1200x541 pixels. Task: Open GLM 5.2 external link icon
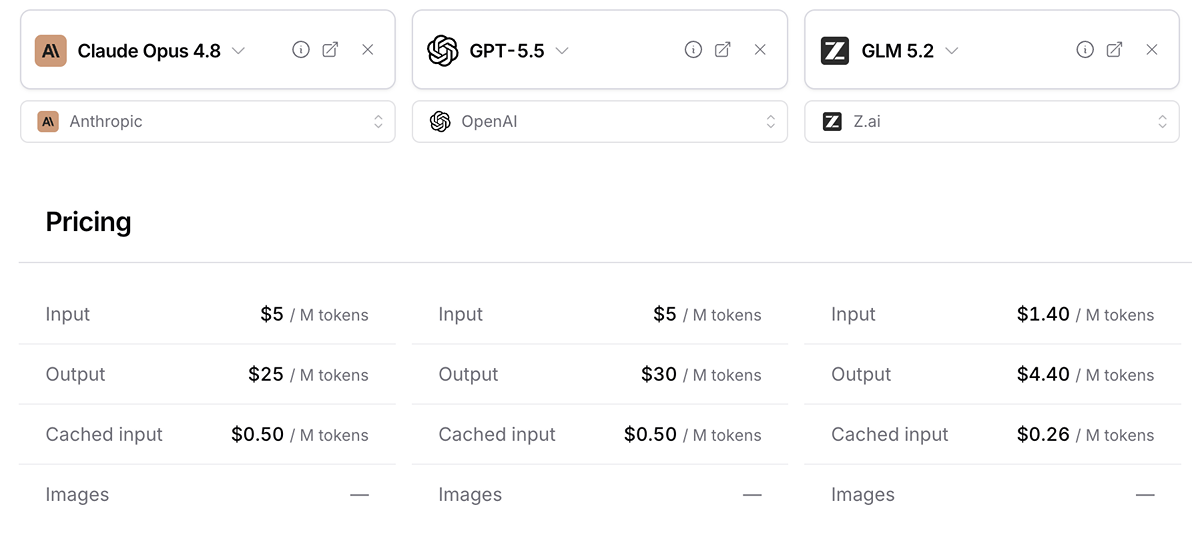point(1115,50)
